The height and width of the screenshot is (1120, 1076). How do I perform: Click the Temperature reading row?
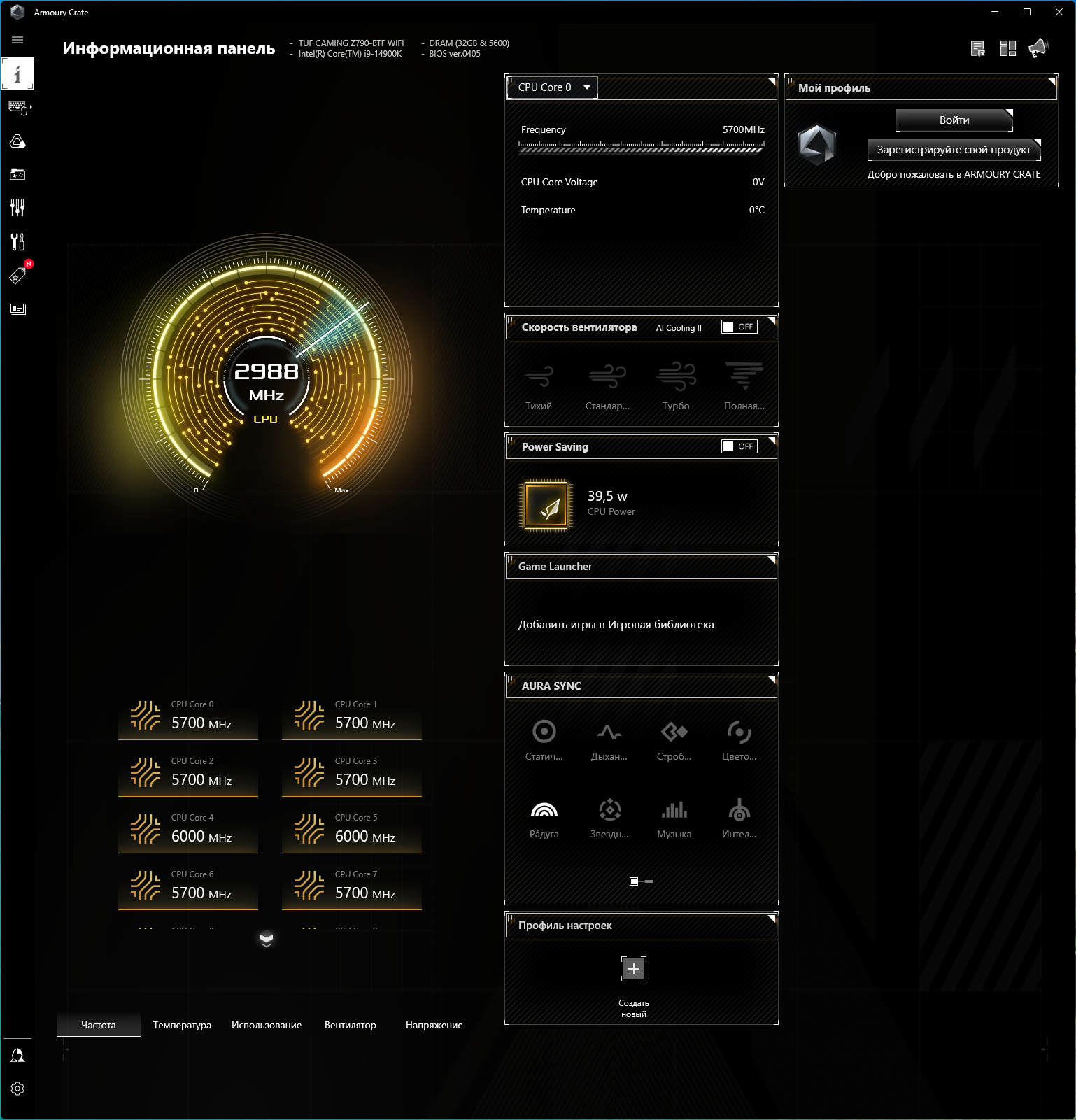[642, 210]
